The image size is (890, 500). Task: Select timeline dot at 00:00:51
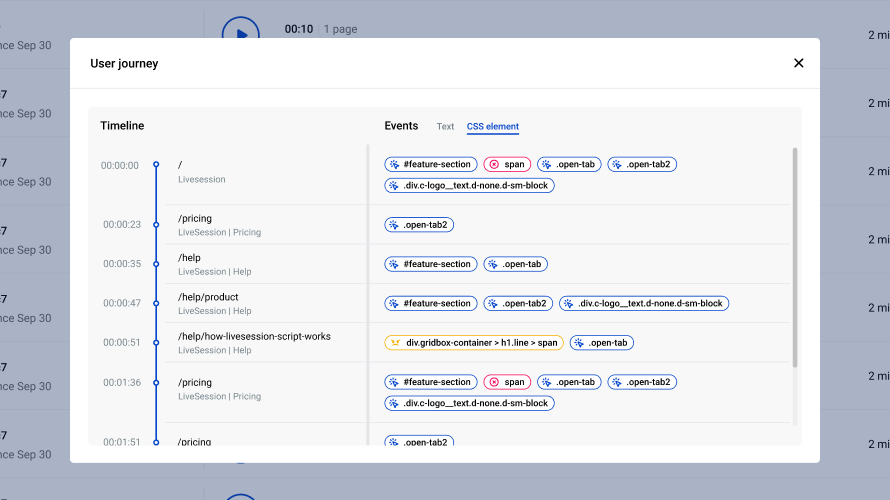tap(156, 343)
